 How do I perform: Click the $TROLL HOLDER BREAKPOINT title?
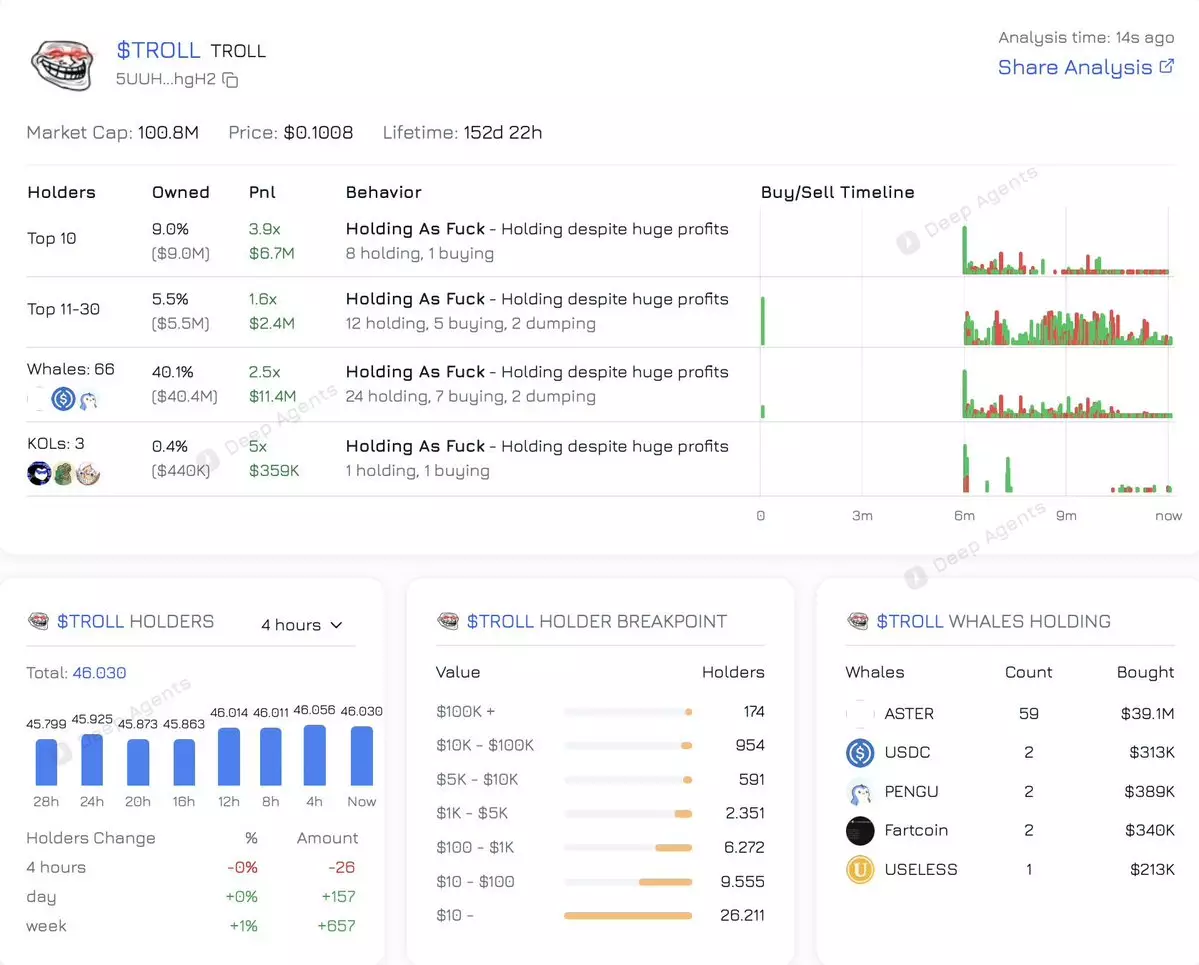tap(596, 621)
